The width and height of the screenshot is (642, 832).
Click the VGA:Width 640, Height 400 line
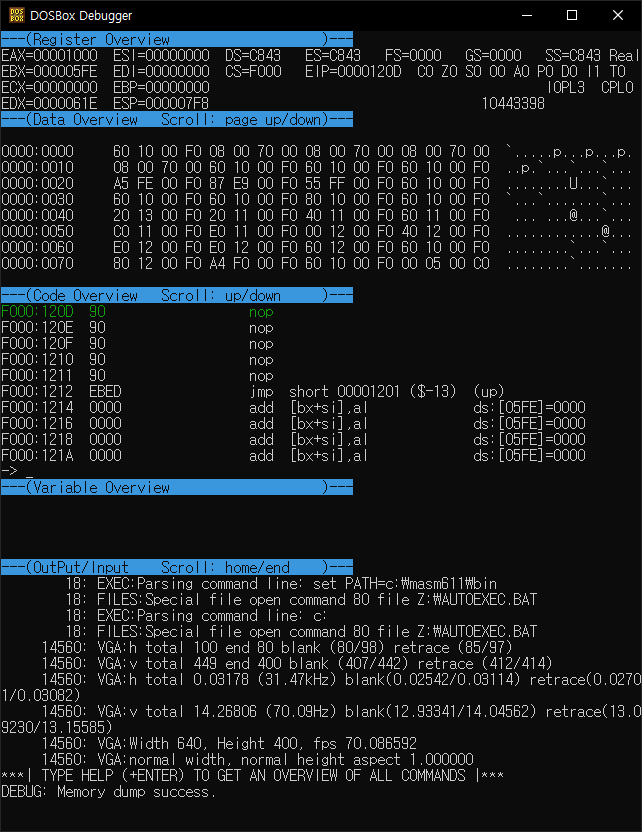pyautogui.click(x=229, y=743)
